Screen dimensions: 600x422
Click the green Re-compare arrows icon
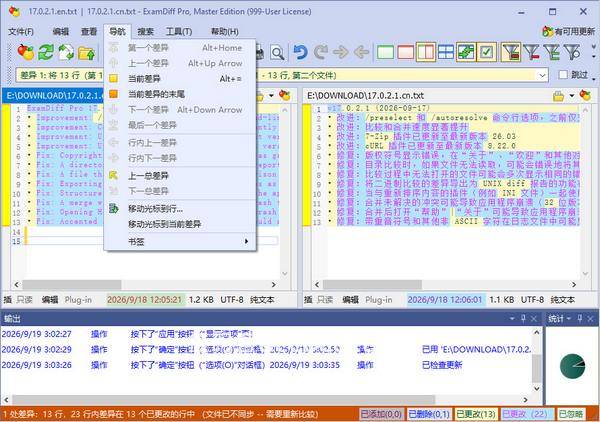tap(46, 52)
